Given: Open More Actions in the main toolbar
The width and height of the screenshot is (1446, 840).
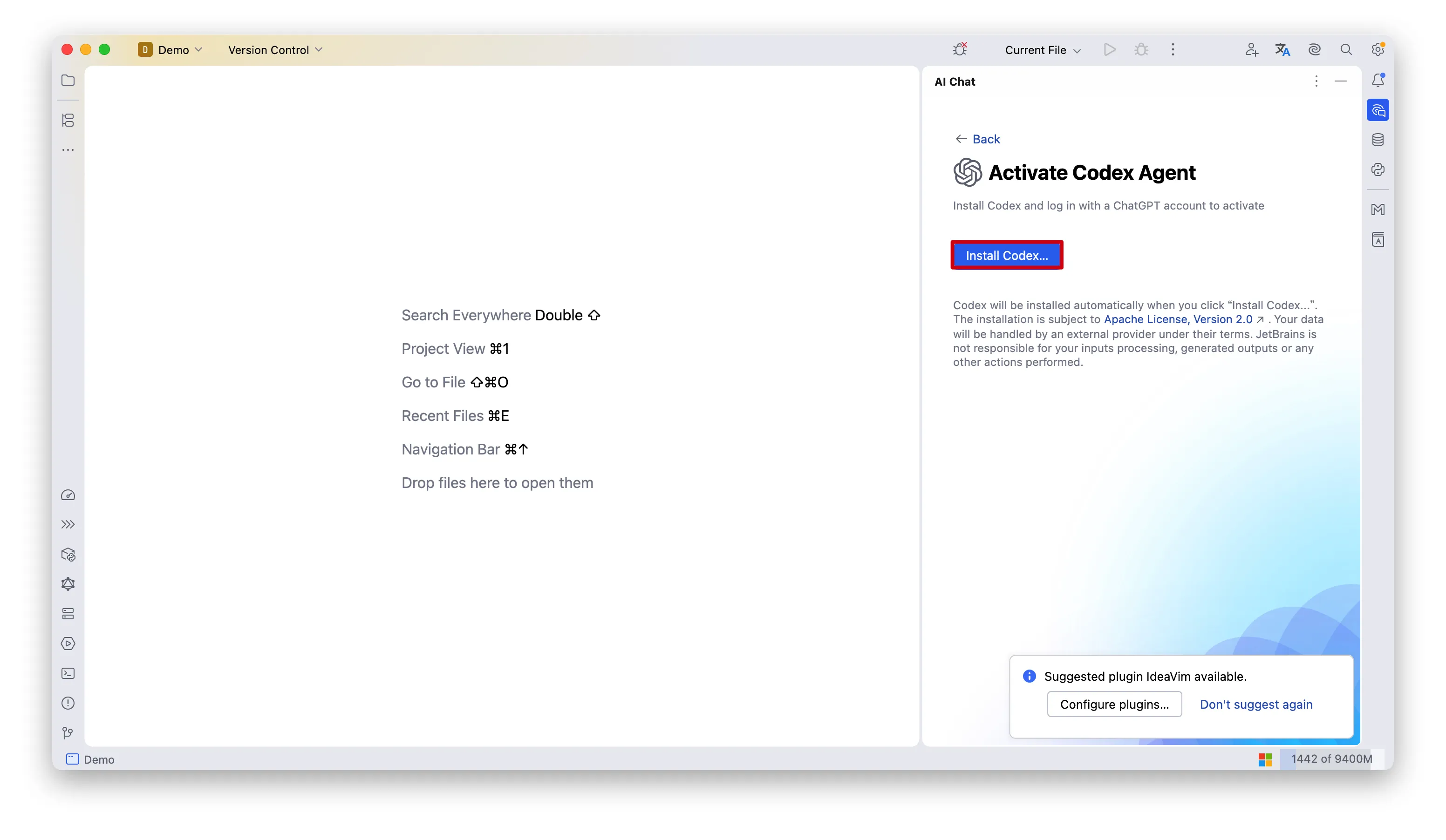Looking at the screenshot, I should point(1173,50).
